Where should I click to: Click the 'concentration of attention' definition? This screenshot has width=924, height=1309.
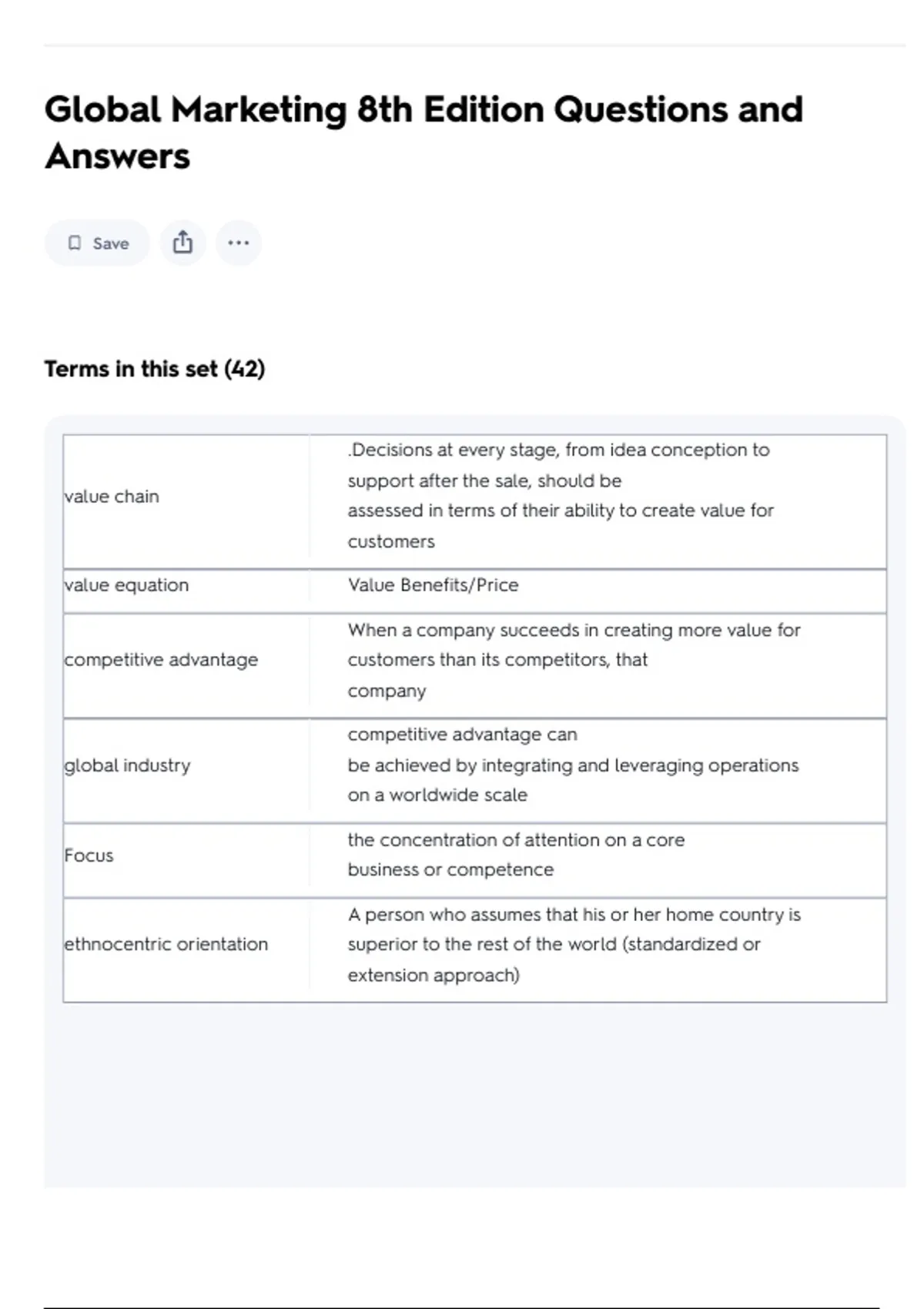[x=516, y=855]
